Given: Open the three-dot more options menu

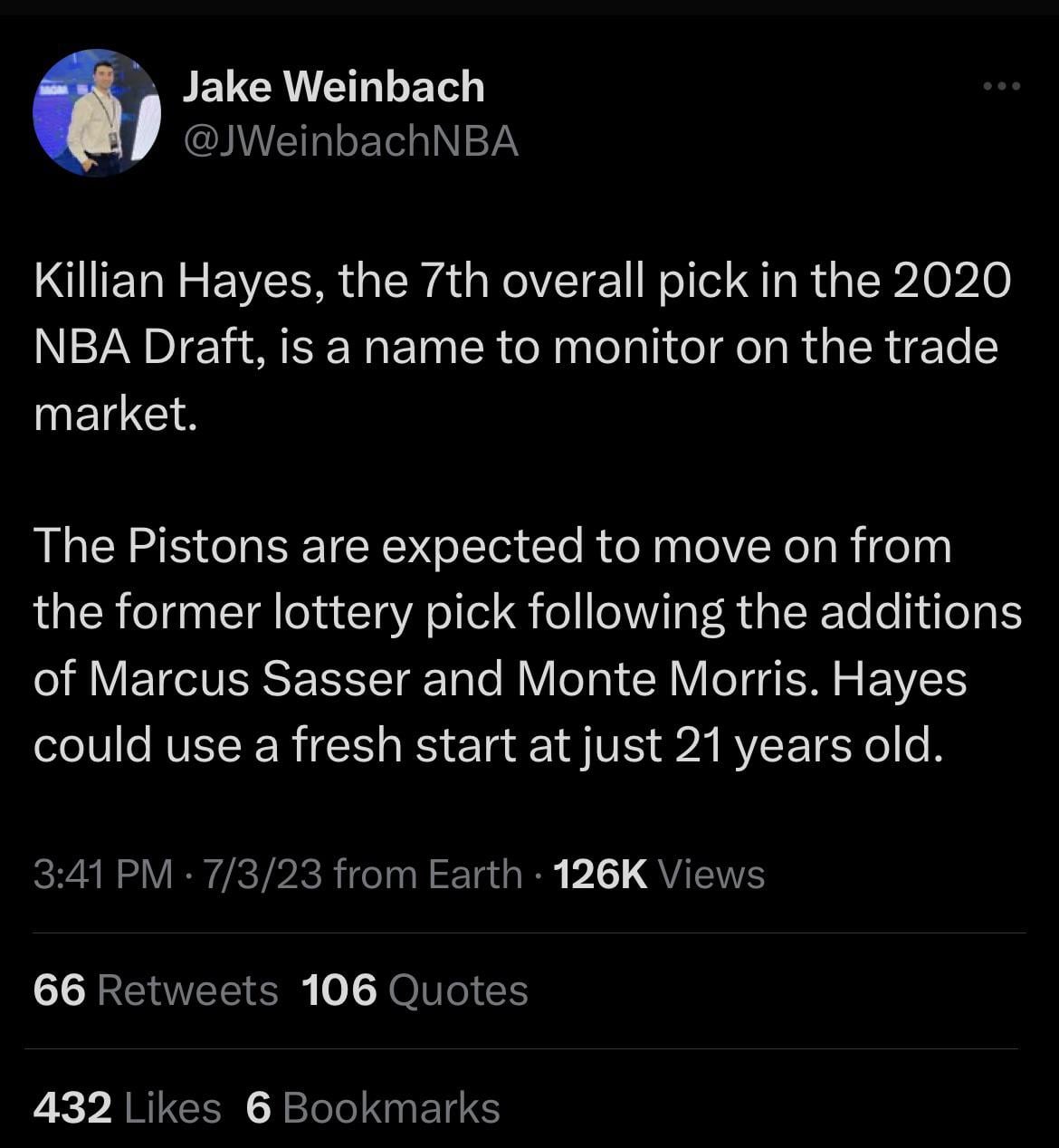Looking at the screenshot, I should pos(1002,87).
